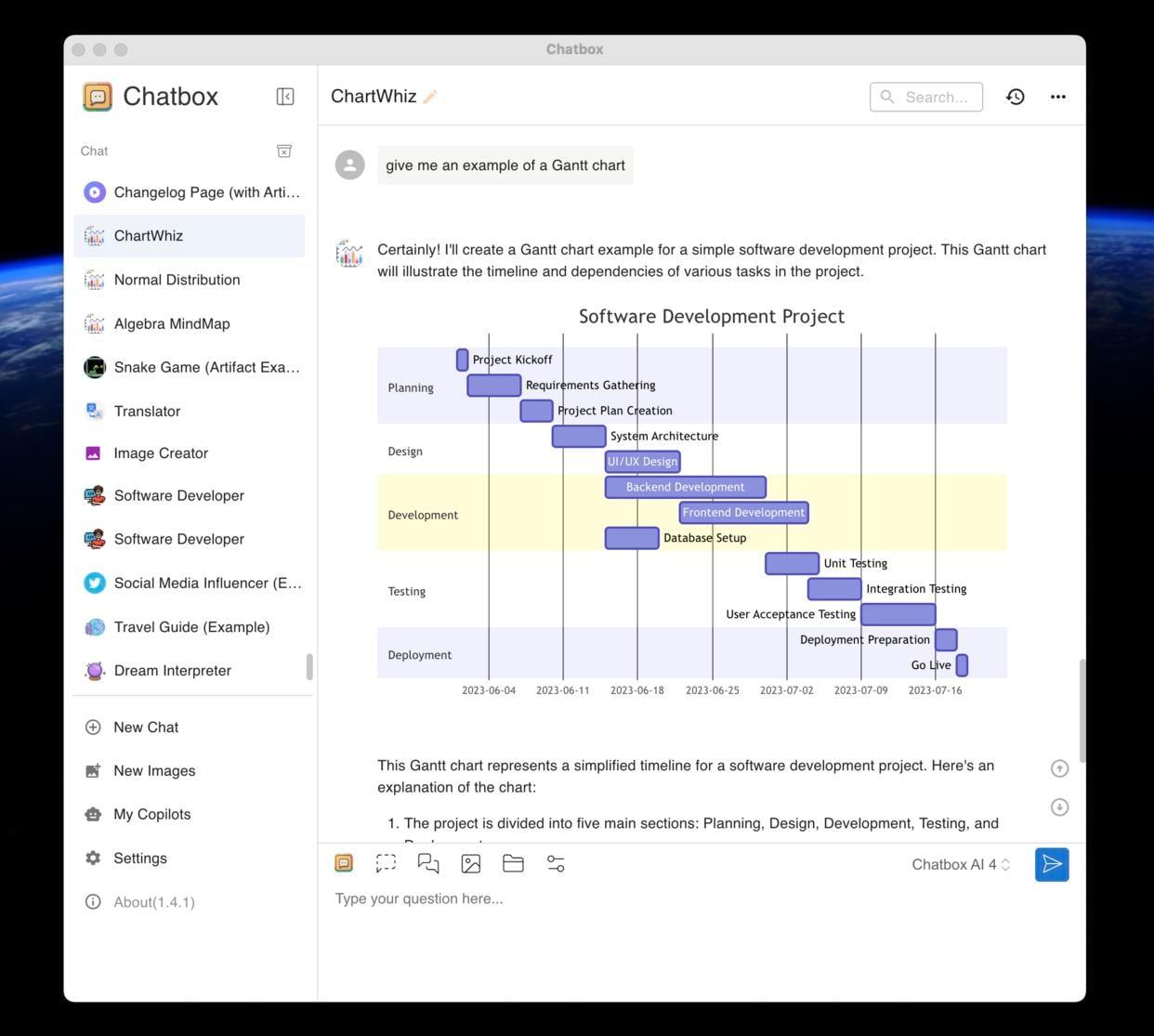Attach an image to the message
The height and width of the screenshot is (1036, 1154).
click(470, 862)
